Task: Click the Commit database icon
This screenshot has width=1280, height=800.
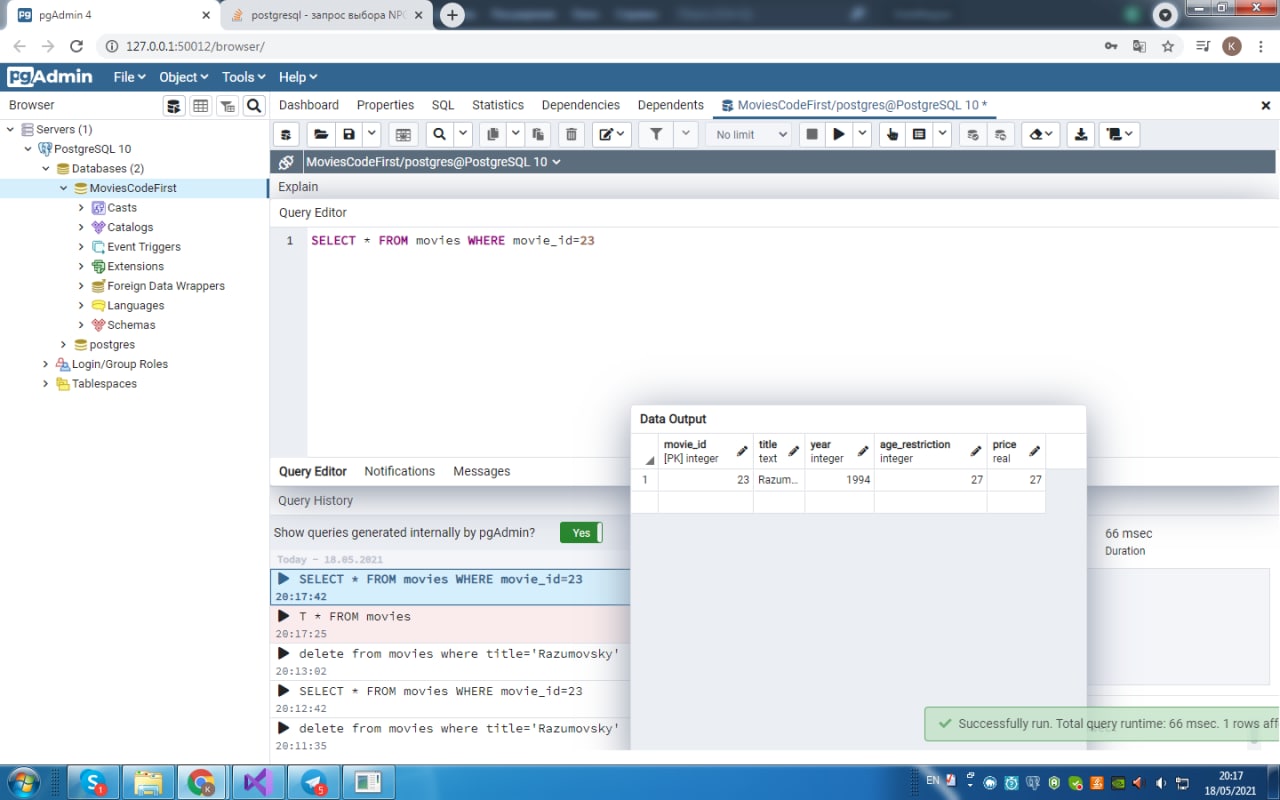Action: coord(973,134)
